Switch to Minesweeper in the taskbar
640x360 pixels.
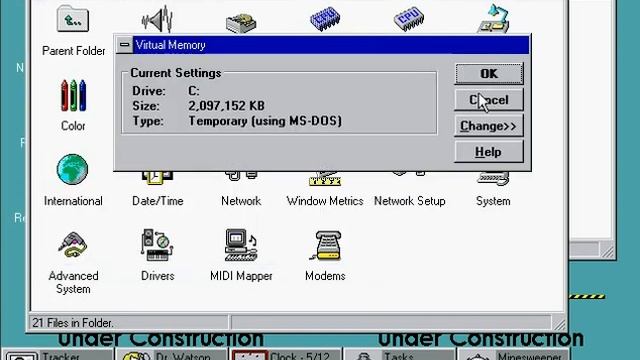click(x=513, y=354)
